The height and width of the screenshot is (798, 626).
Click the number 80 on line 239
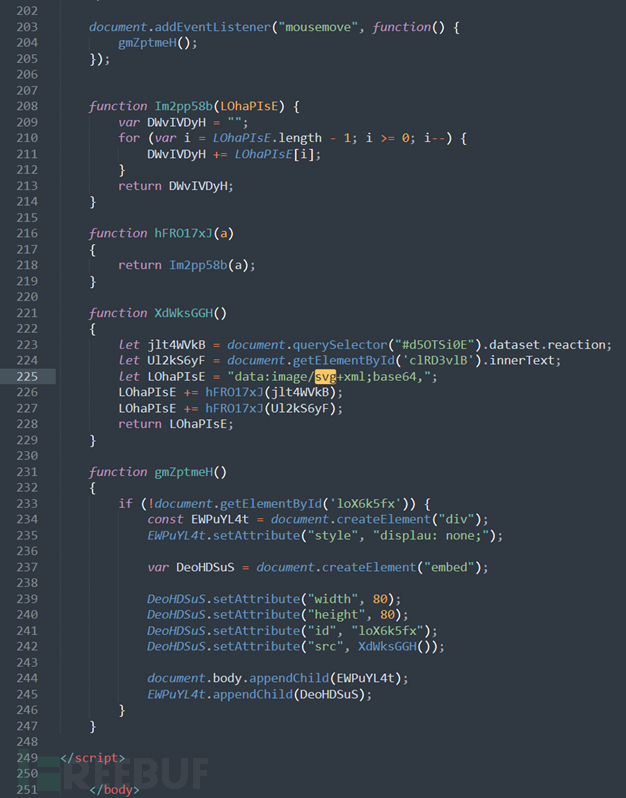[380, 599]
